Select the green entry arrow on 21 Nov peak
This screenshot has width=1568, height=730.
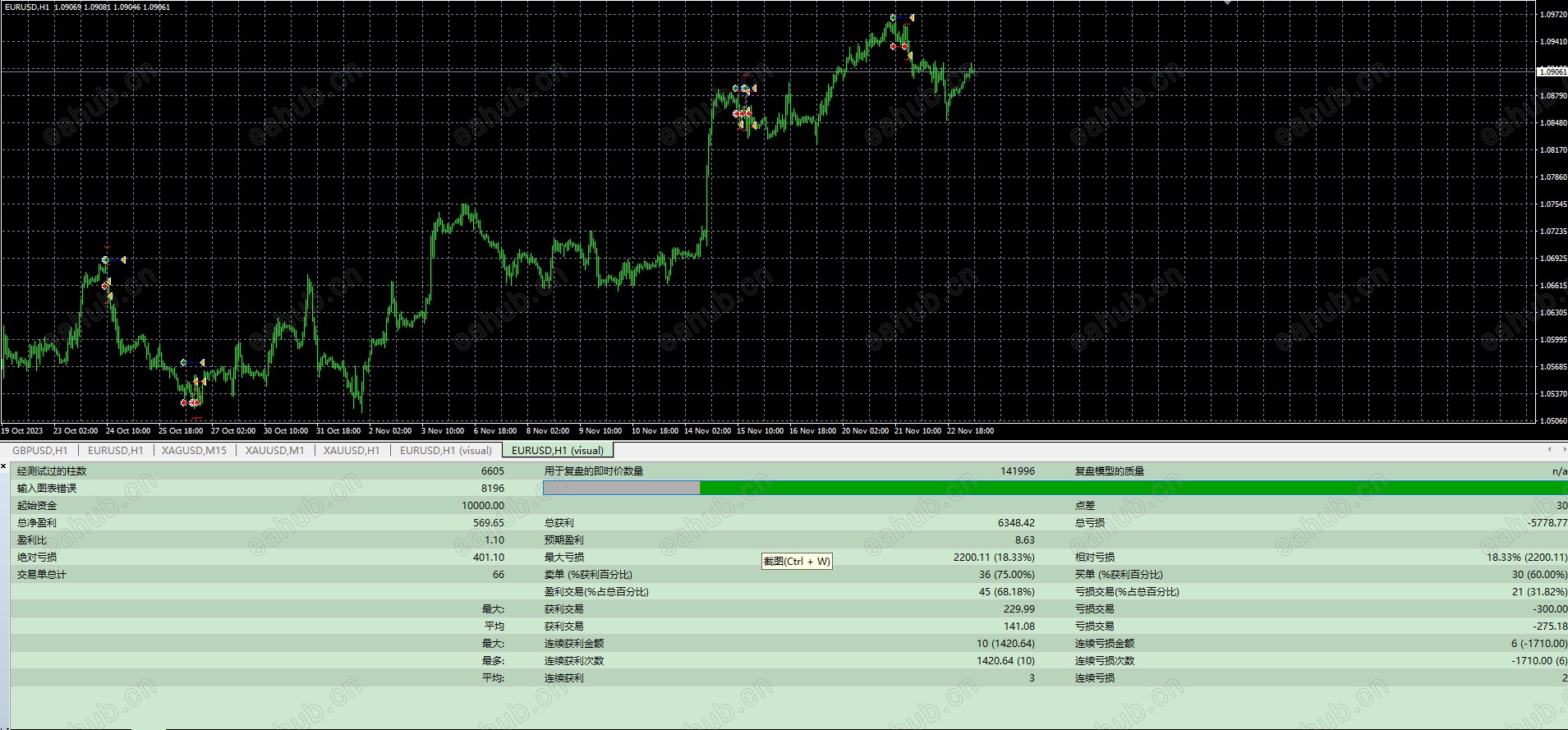[893, 17]
